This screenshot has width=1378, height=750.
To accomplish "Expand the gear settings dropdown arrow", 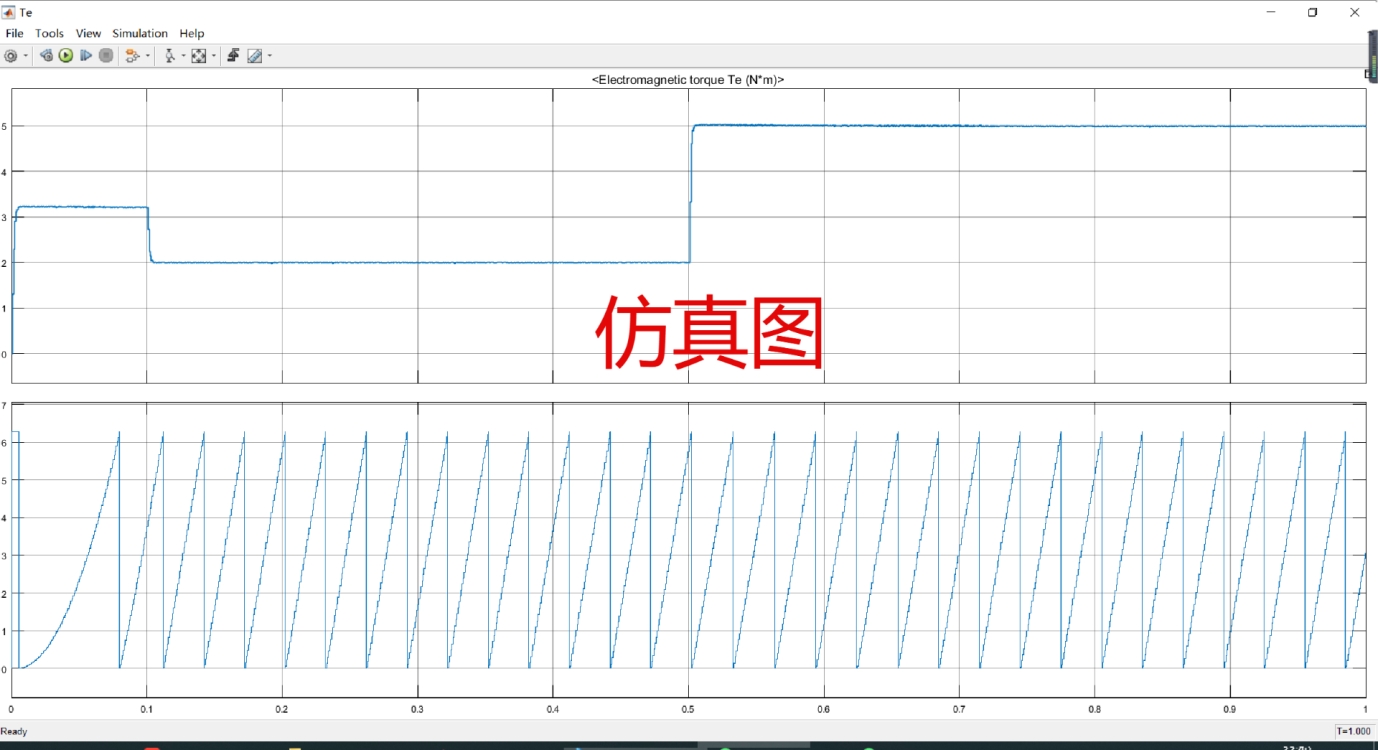I will (x=25, y=55).
